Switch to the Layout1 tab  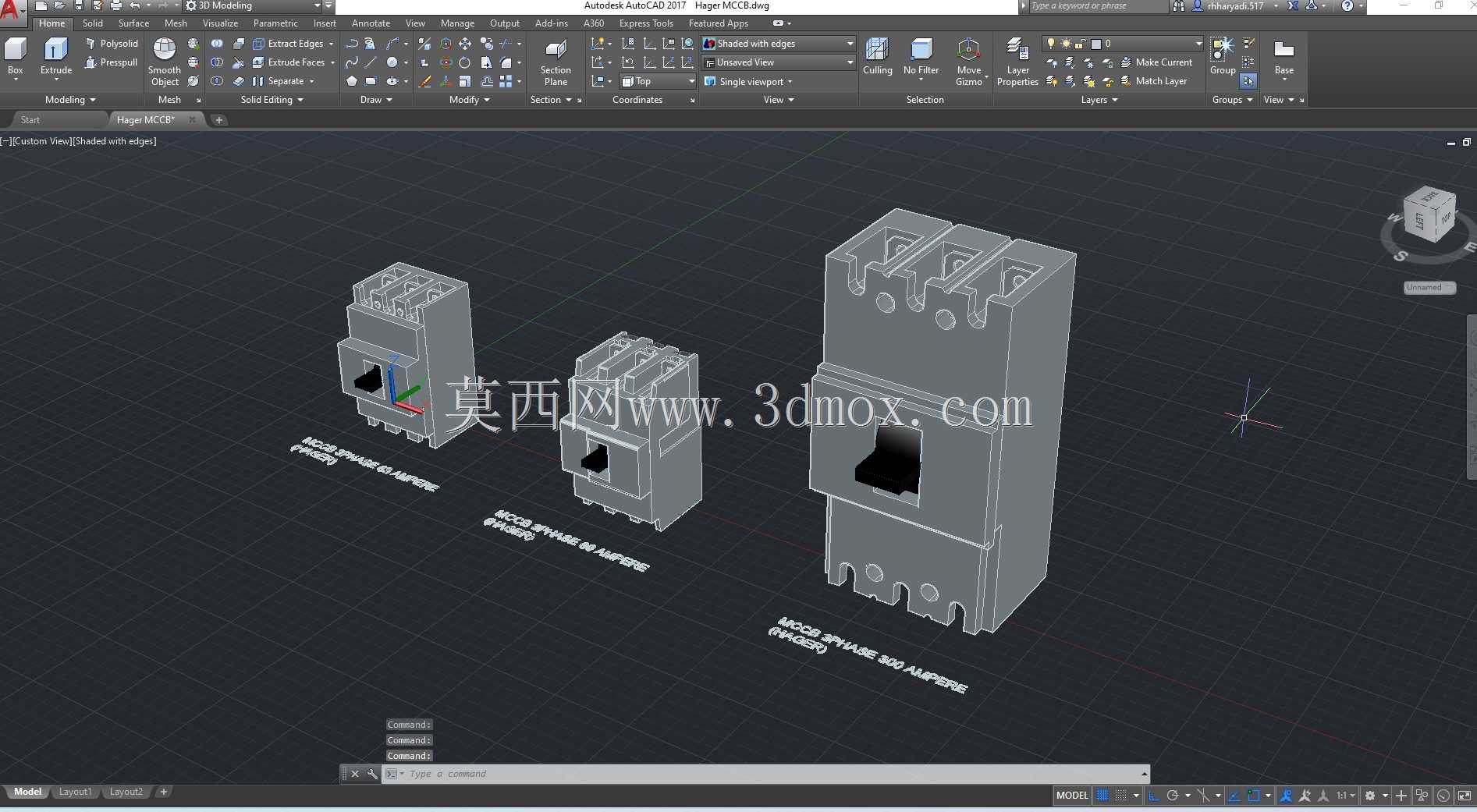pyautogui.click(x=75, y=792)
